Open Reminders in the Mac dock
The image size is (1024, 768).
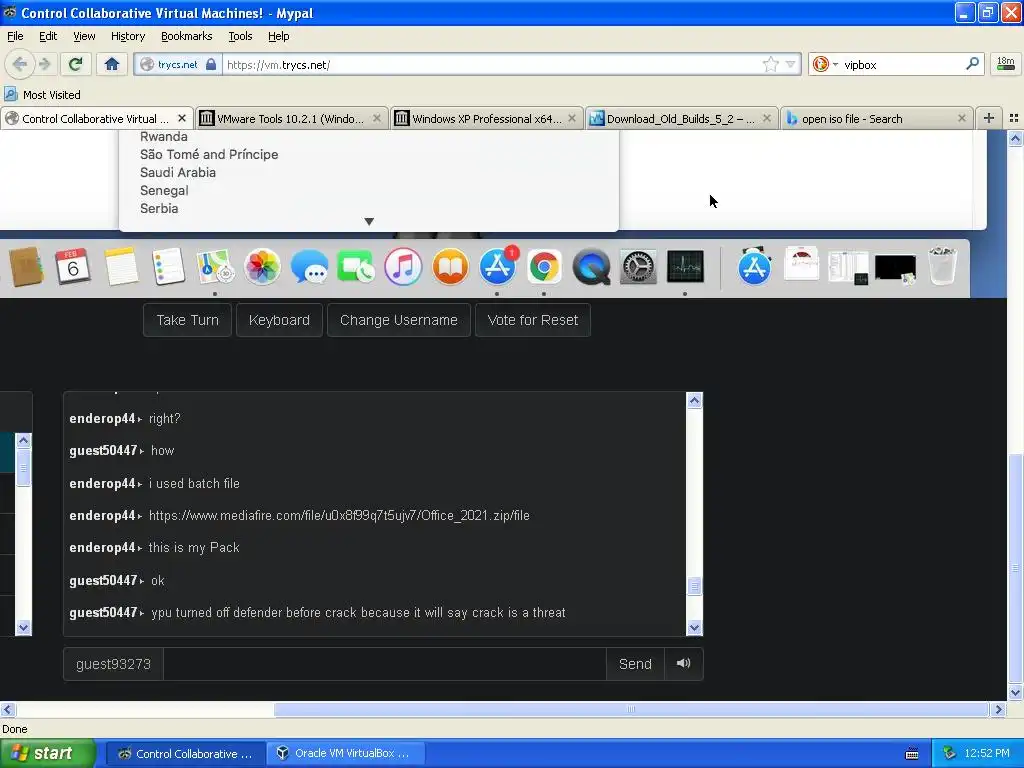click(x=168, y=266)
